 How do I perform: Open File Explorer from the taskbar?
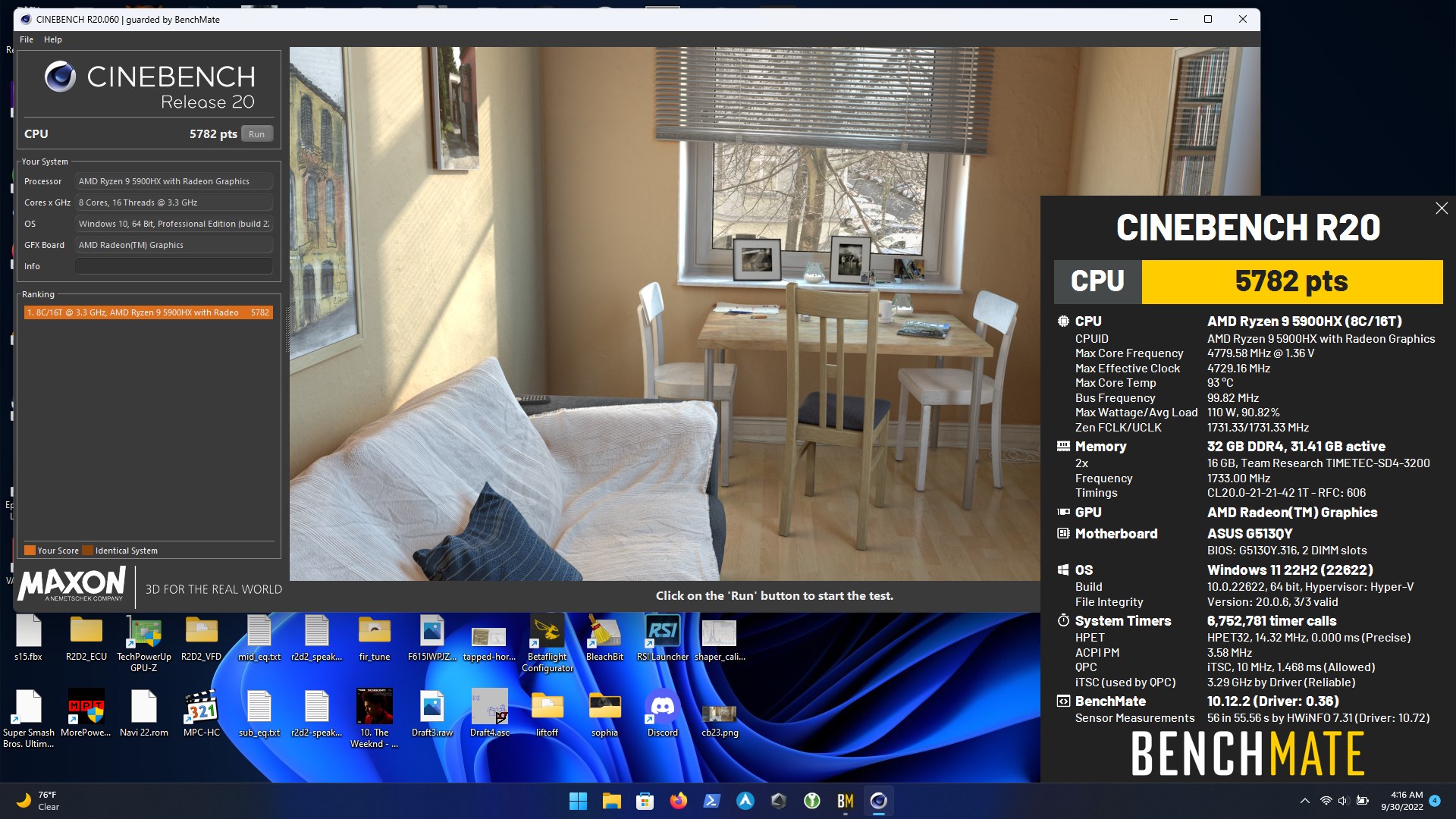[x=612, y=801]
